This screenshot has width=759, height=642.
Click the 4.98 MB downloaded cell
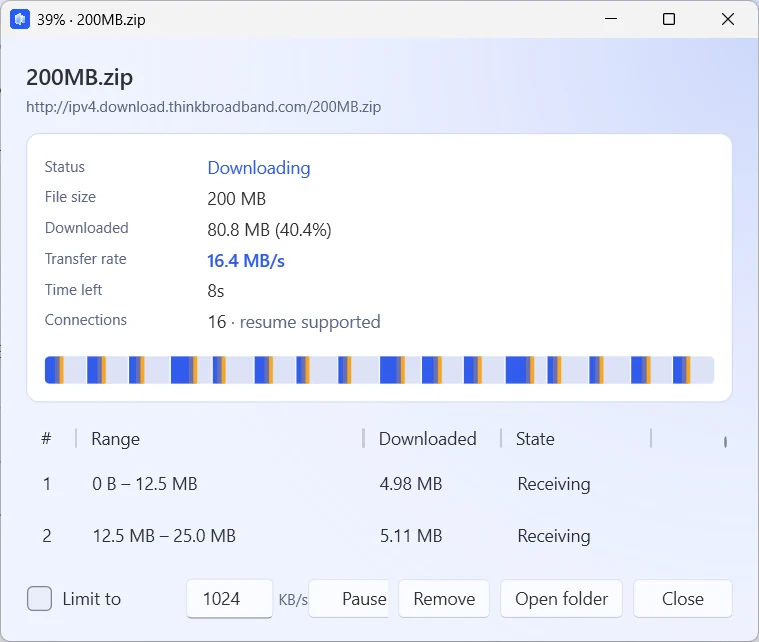click(x=410, y=484)
